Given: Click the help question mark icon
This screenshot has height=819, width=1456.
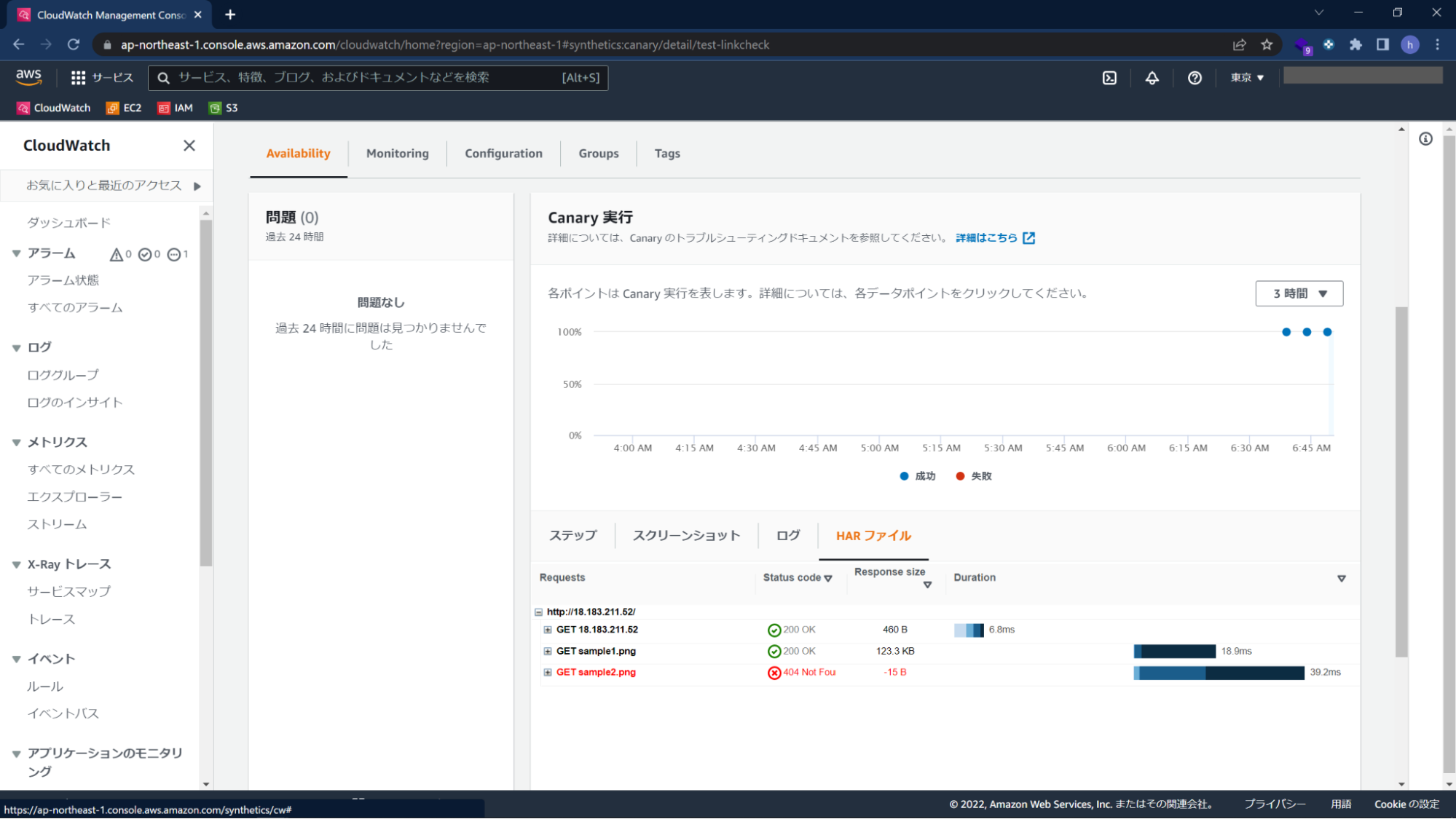Looking at the screenshot, I should click(1195, 77).
